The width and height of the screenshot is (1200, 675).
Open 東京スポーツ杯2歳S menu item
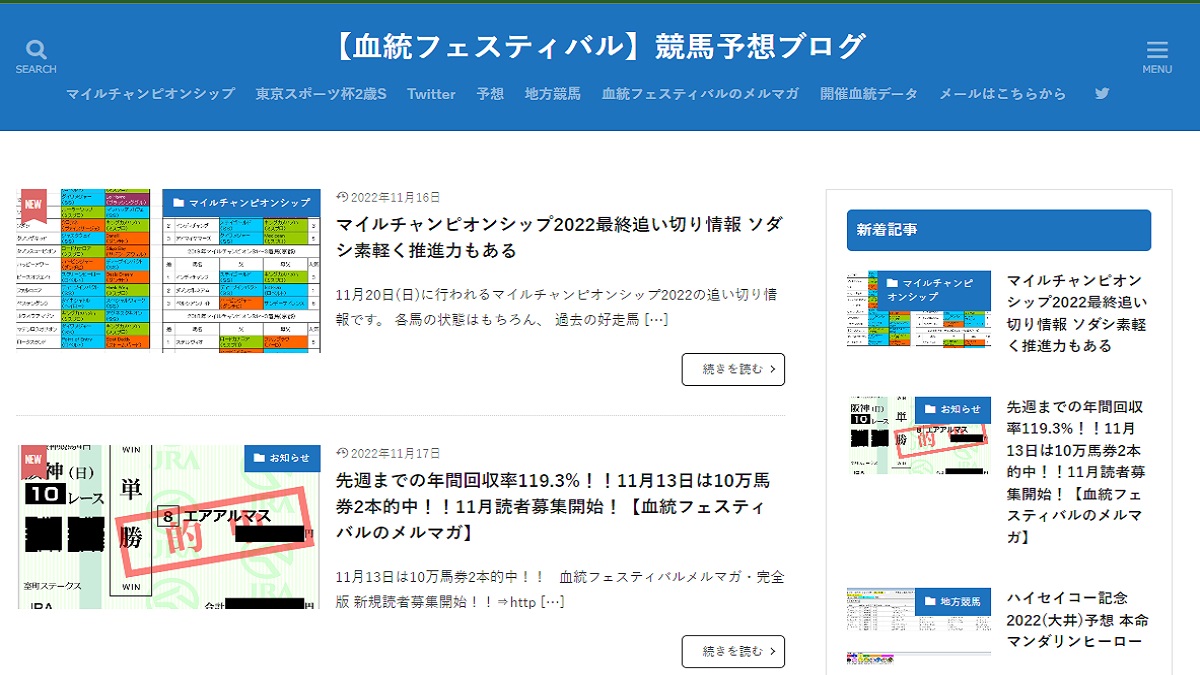(x=321, y=94)
